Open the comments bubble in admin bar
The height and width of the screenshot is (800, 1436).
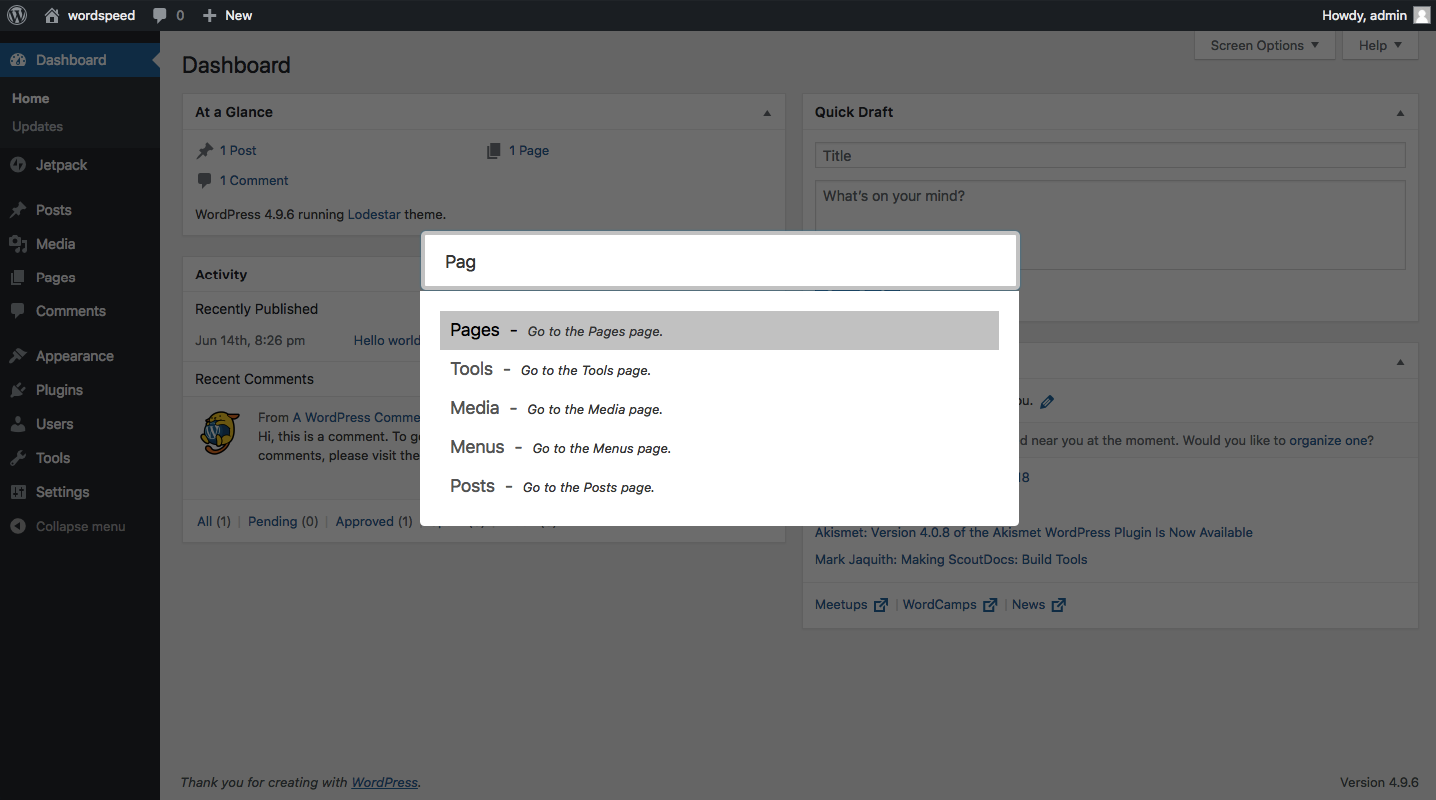point(160,16)
